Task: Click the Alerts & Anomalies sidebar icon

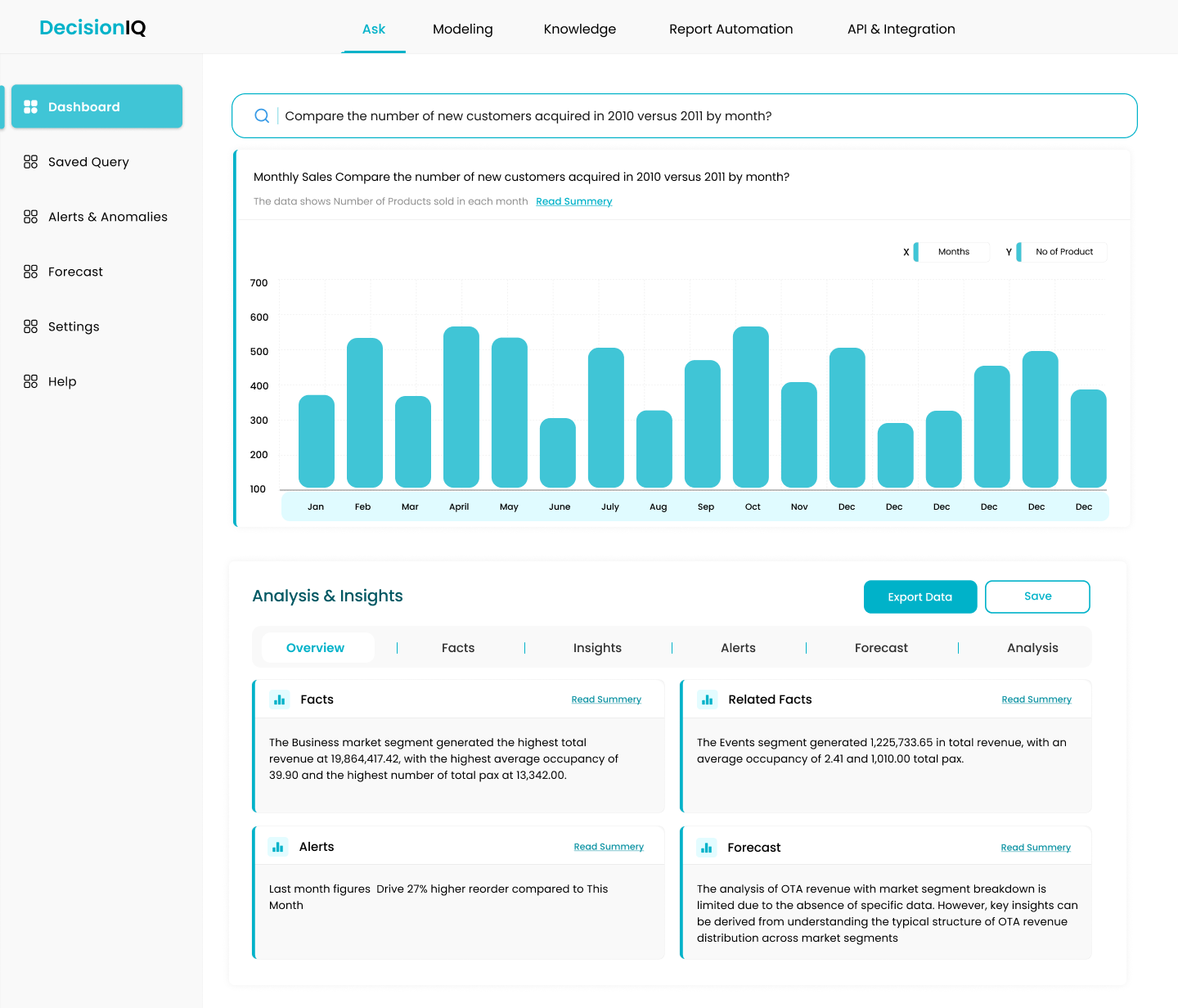Action: pos(31,217)
